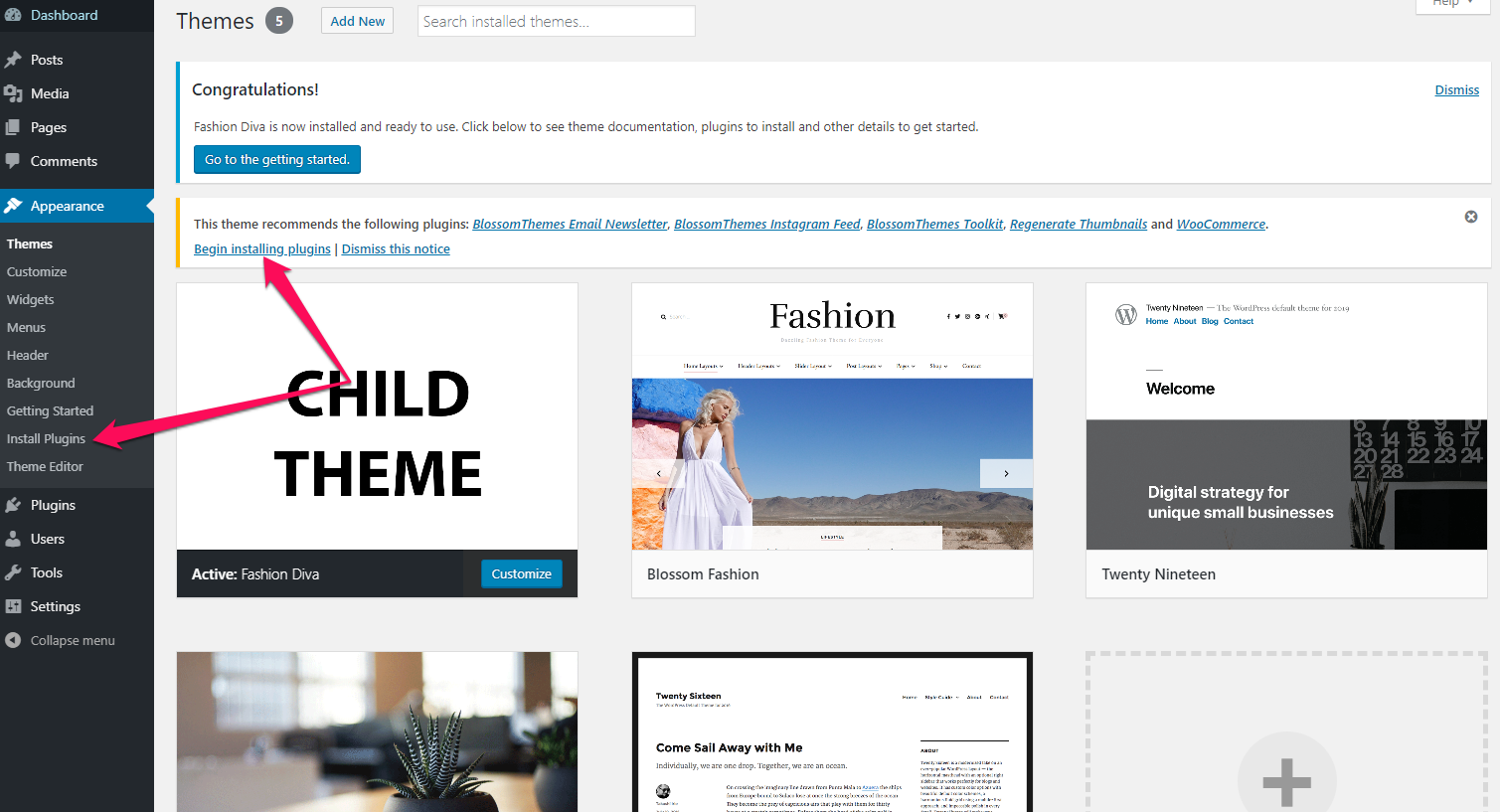Select the Twenty Nineteen theme thumbnail
Image resolution: width=1500 pixels, height=812 pixels.
pyautogui.click(x=1286, y=416)
